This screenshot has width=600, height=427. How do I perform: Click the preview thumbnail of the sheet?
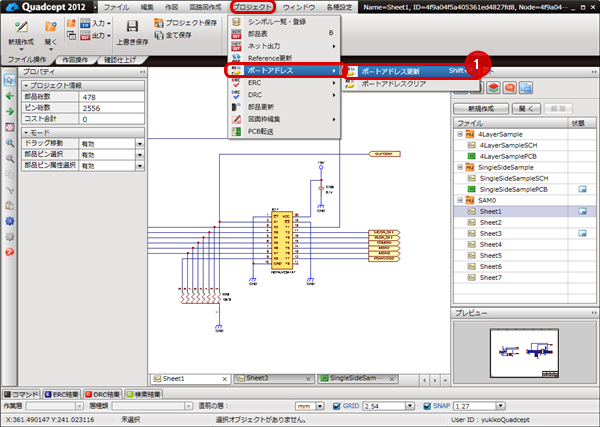click(x=524, y=353)
